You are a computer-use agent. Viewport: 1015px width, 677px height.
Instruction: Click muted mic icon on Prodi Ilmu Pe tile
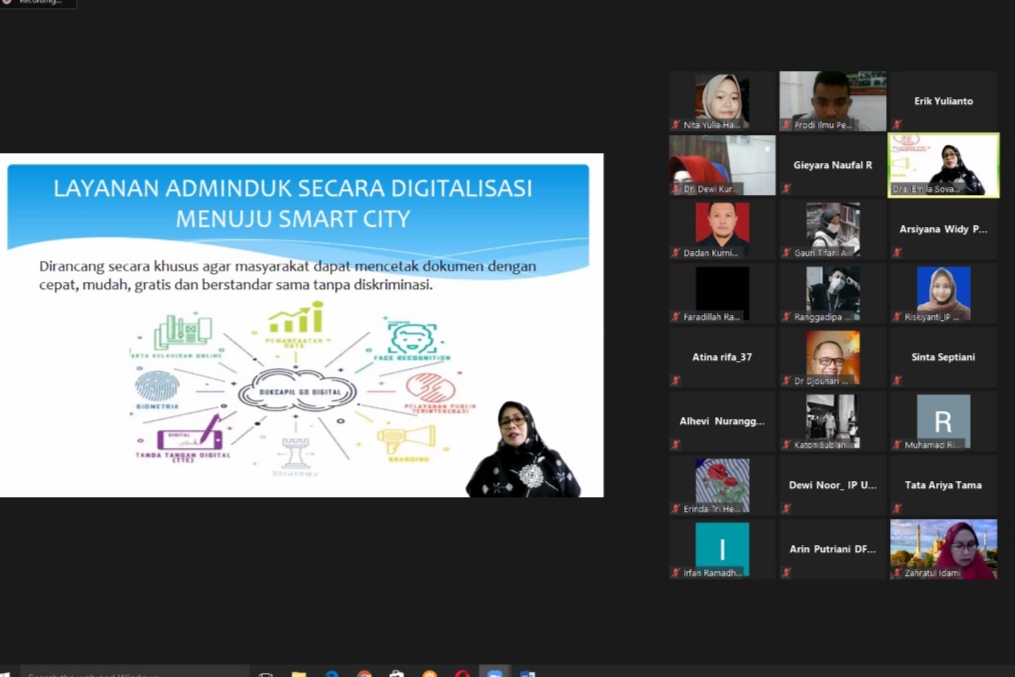pos(786,124)
